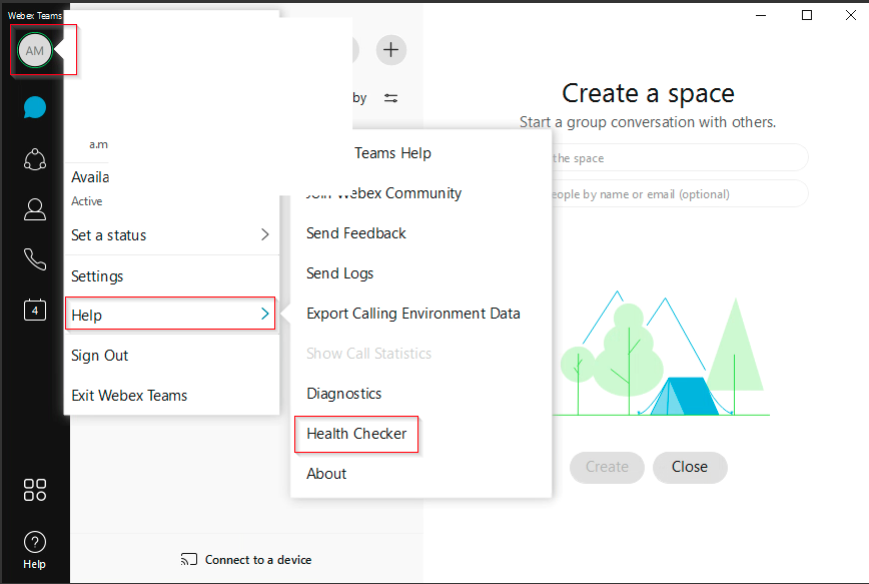The image size is (869, 584).
Task: Choose Exit Webex Teams
Action: pos(129,395)
